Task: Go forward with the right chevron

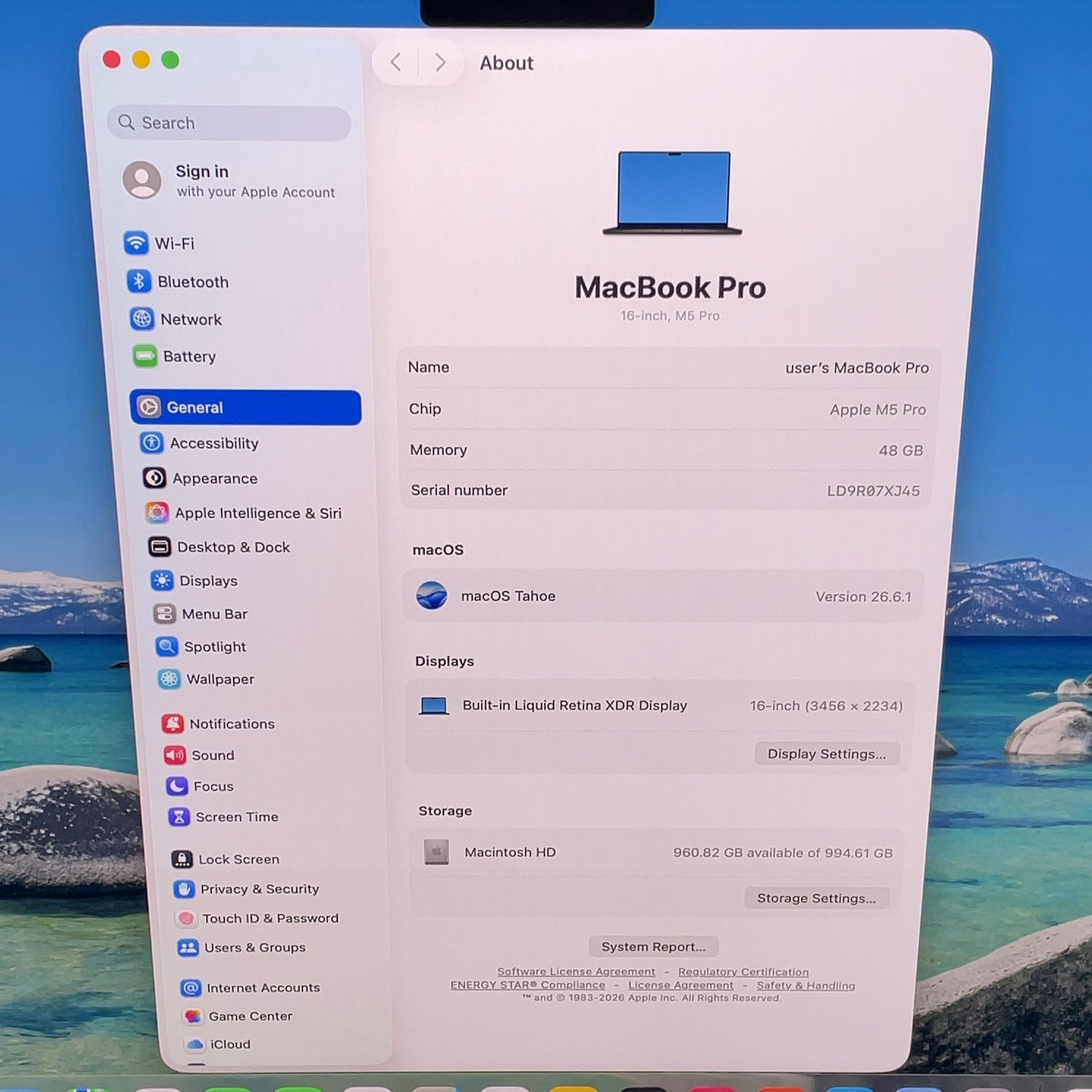Action: [x=440, y=62]
